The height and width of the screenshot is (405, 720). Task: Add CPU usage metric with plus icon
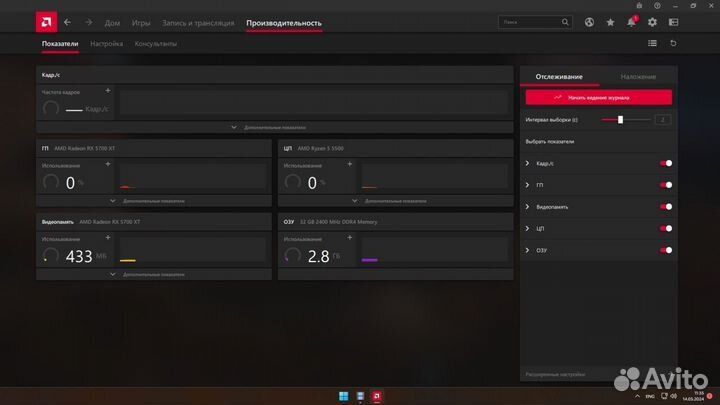349,164
